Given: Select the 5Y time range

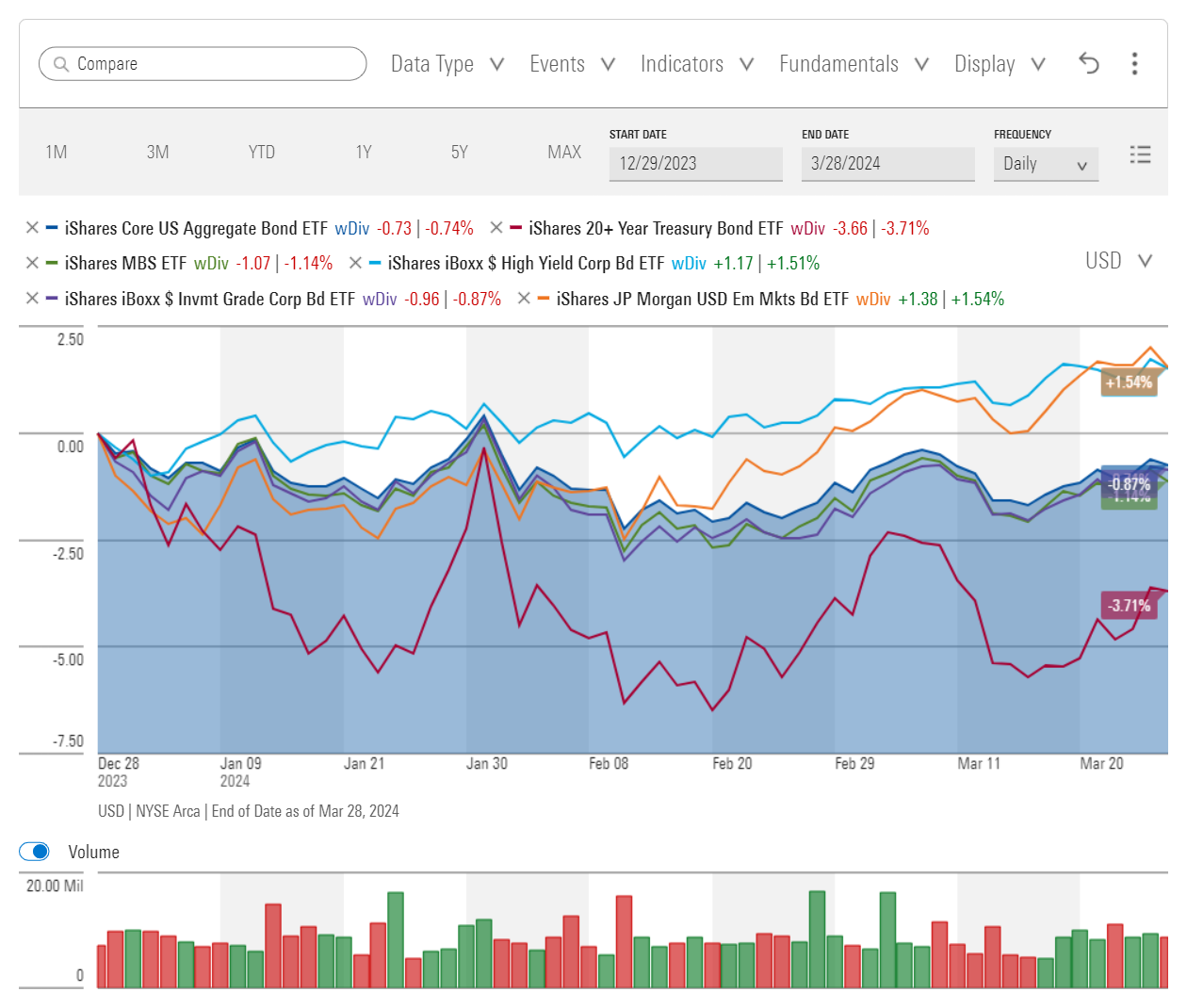Looking at the screenshot, I should pos(460,152).
